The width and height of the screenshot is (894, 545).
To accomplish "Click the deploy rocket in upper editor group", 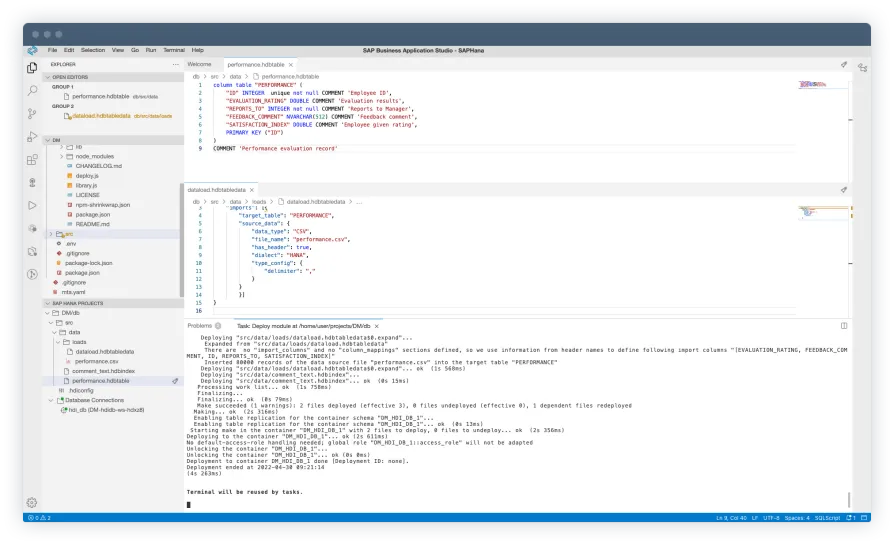I will [844, 64].
